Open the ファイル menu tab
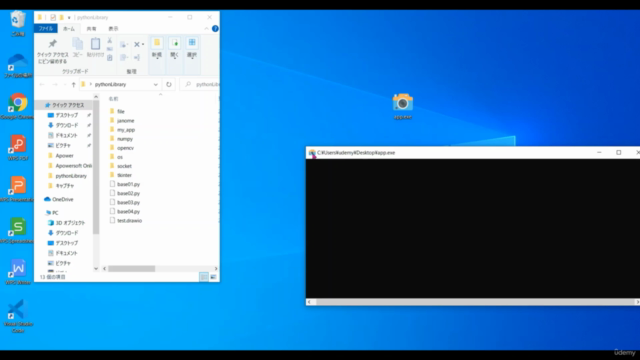This screenshot has width=640, height=360. click(x=45, y=29)
